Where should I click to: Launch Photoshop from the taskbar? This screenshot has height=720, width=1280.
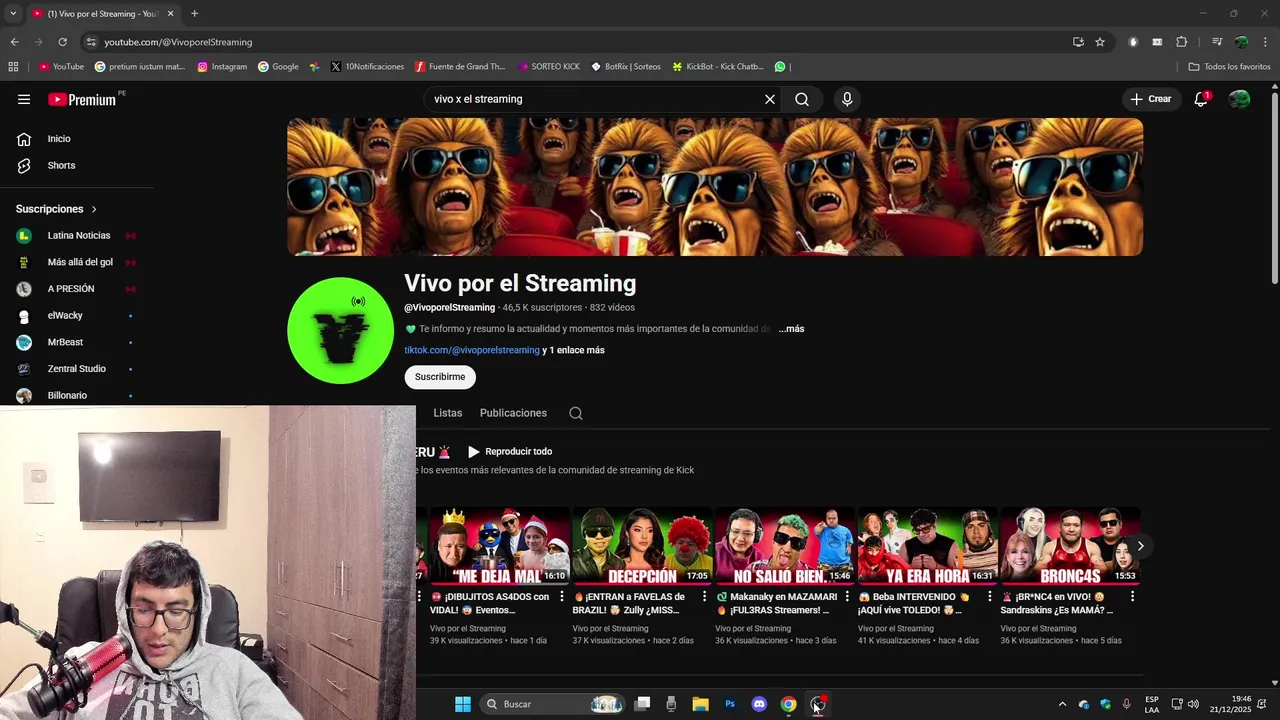730,704
